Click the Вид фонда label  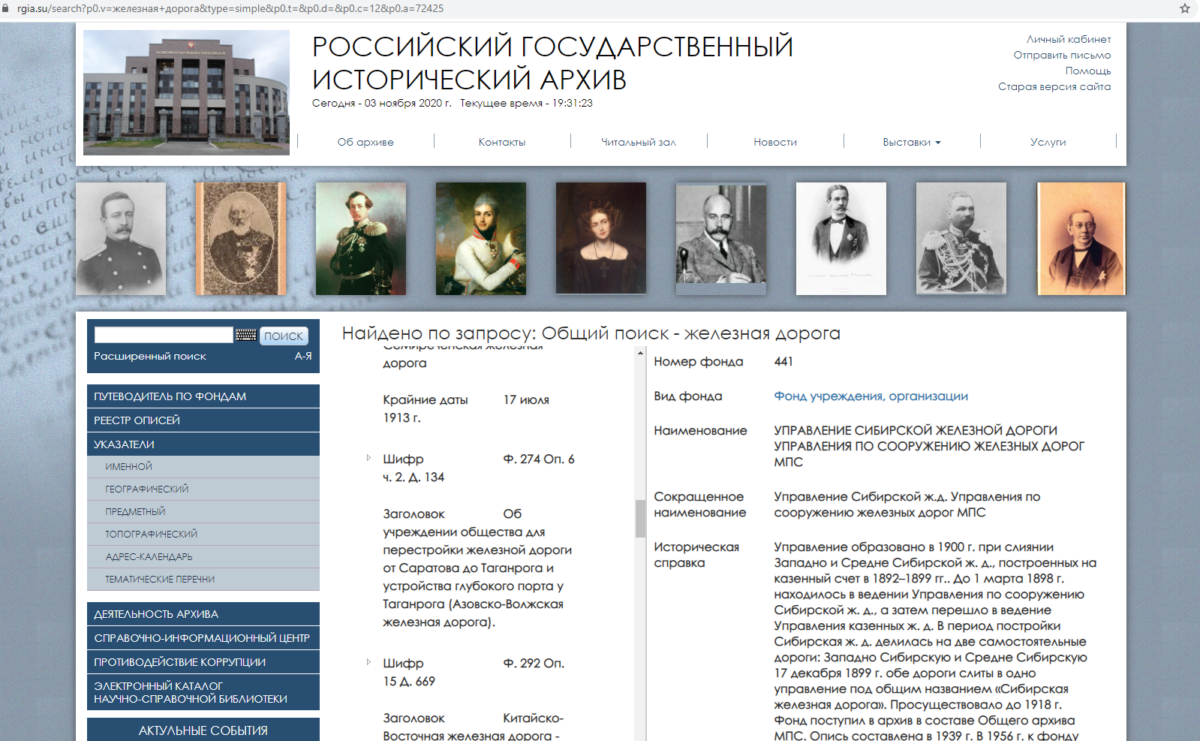click(688, 396)
